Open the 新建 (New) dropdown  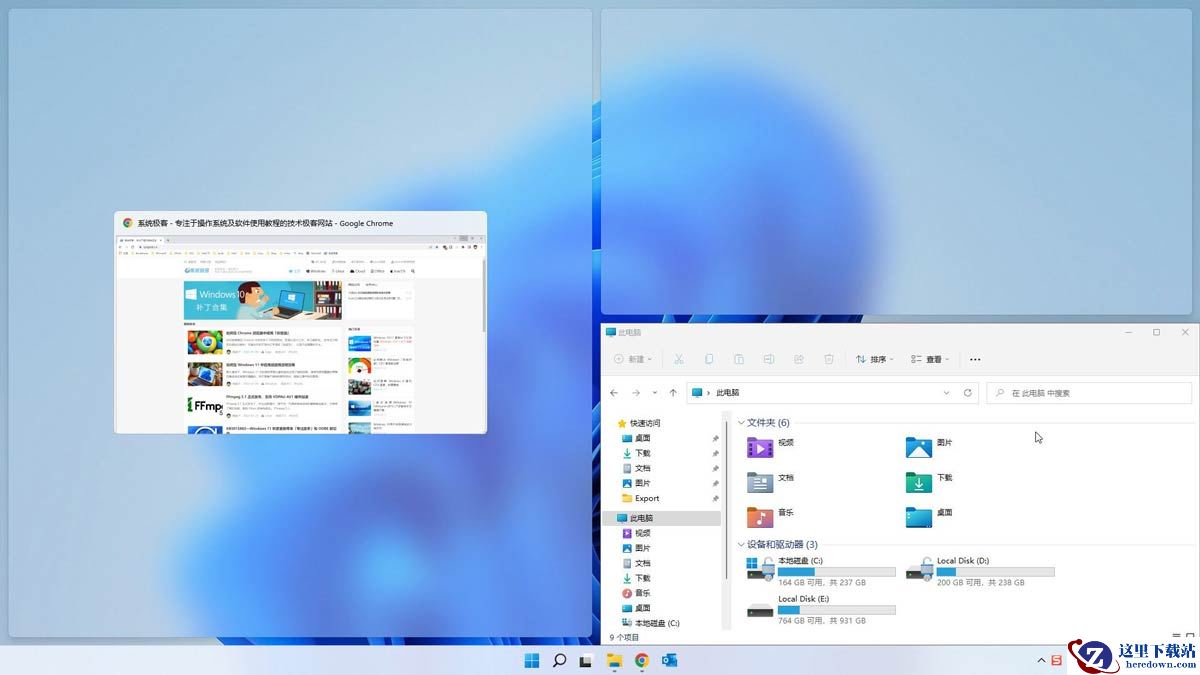(x=633, y=359)
